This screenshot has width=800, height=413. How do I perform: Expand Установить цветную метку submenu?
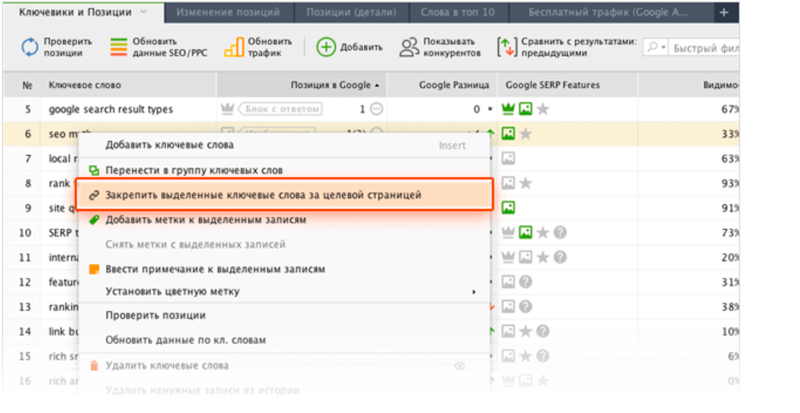click(284, 291)
